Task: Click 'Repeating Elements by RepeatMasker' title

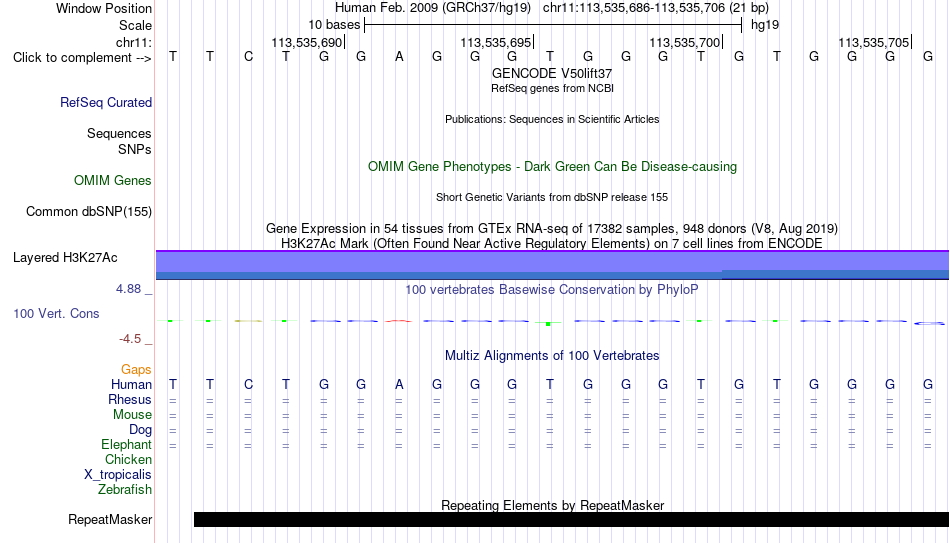Action: coord(552,505)
